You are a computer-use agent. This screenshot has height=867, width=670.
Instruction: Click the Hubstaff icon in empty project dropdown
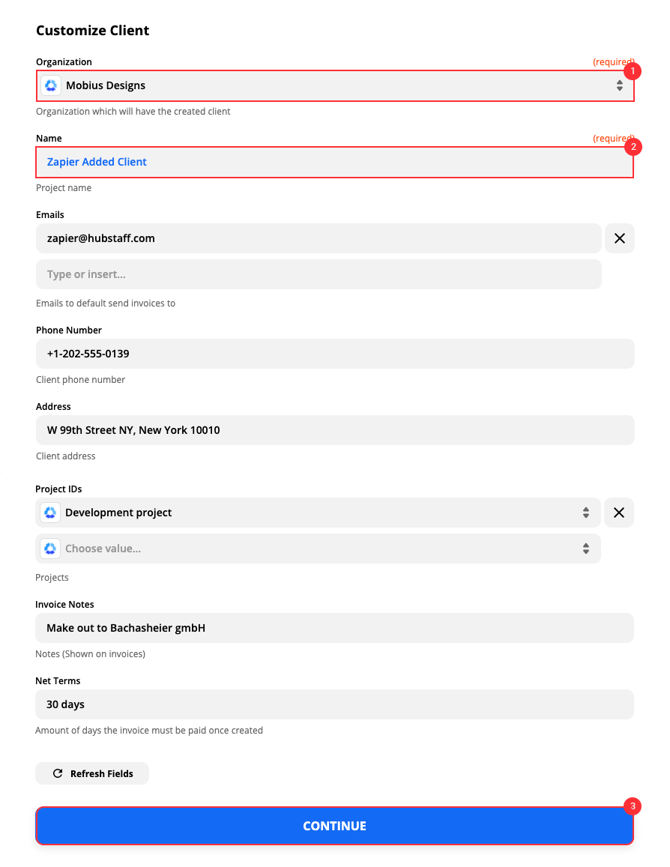pyautogui.click(x=50, y=549)
